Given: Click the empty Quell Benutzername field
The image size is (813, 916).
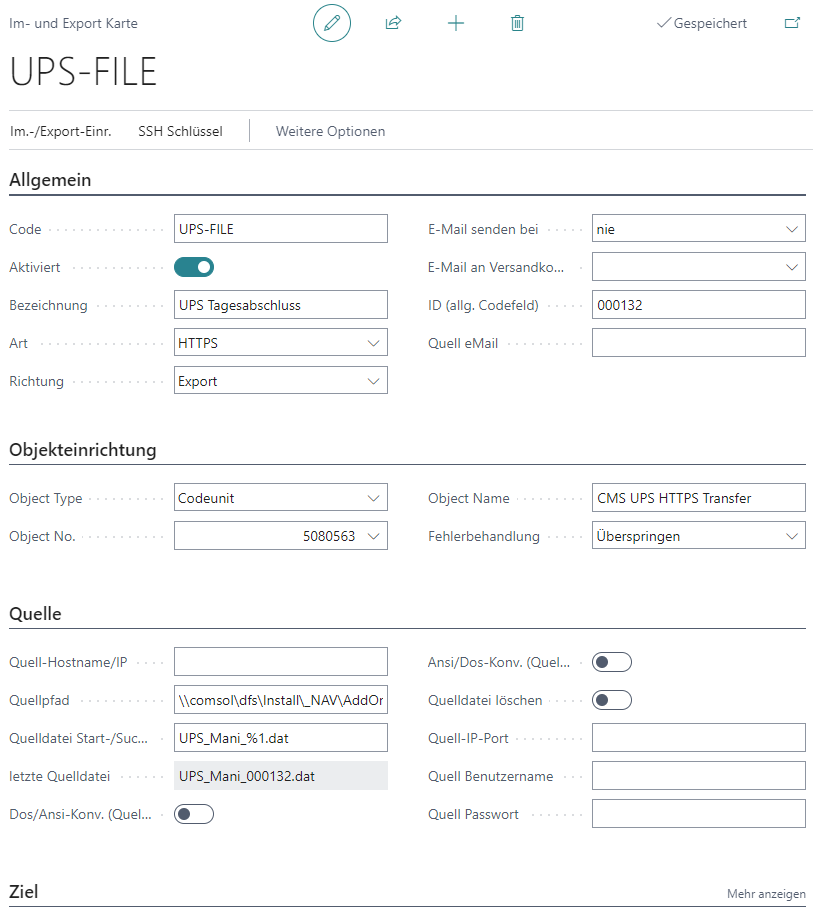Looking at the screenshot, I should click(x=699, y=776).
